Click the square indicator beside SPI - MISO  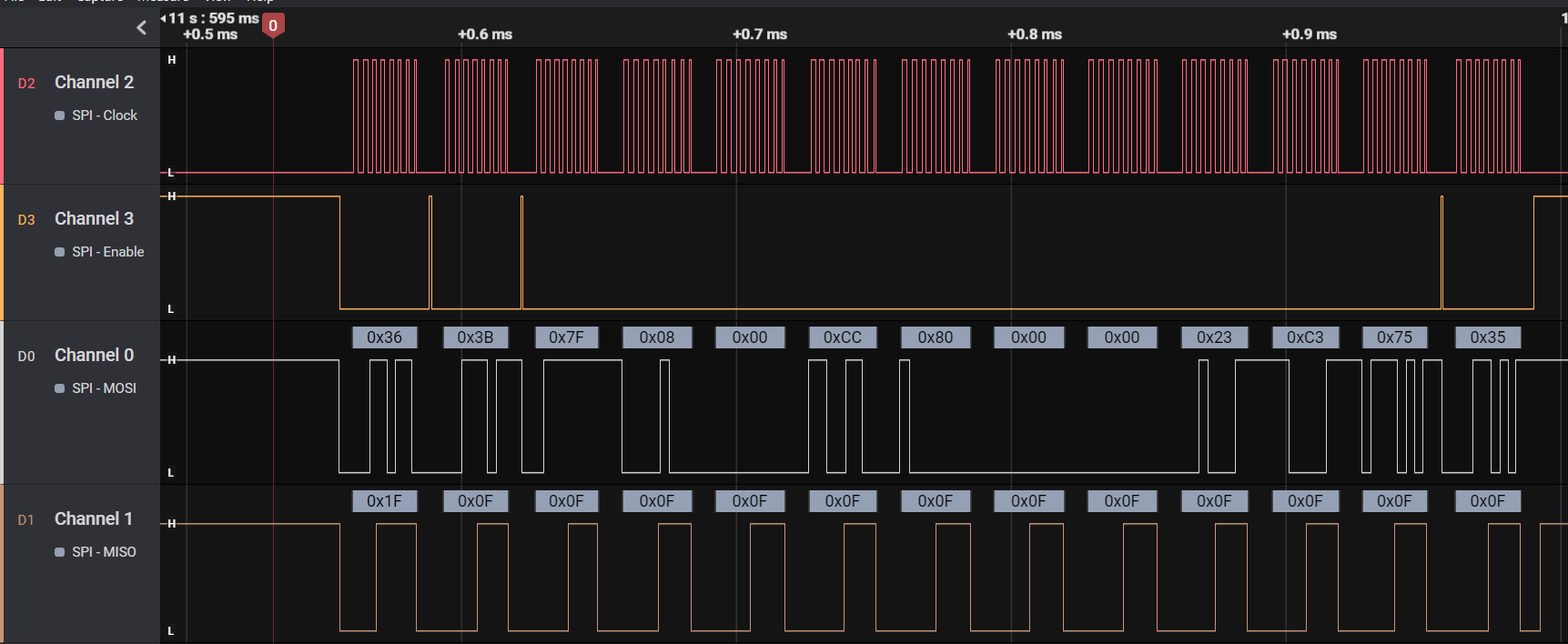[60, 552]
